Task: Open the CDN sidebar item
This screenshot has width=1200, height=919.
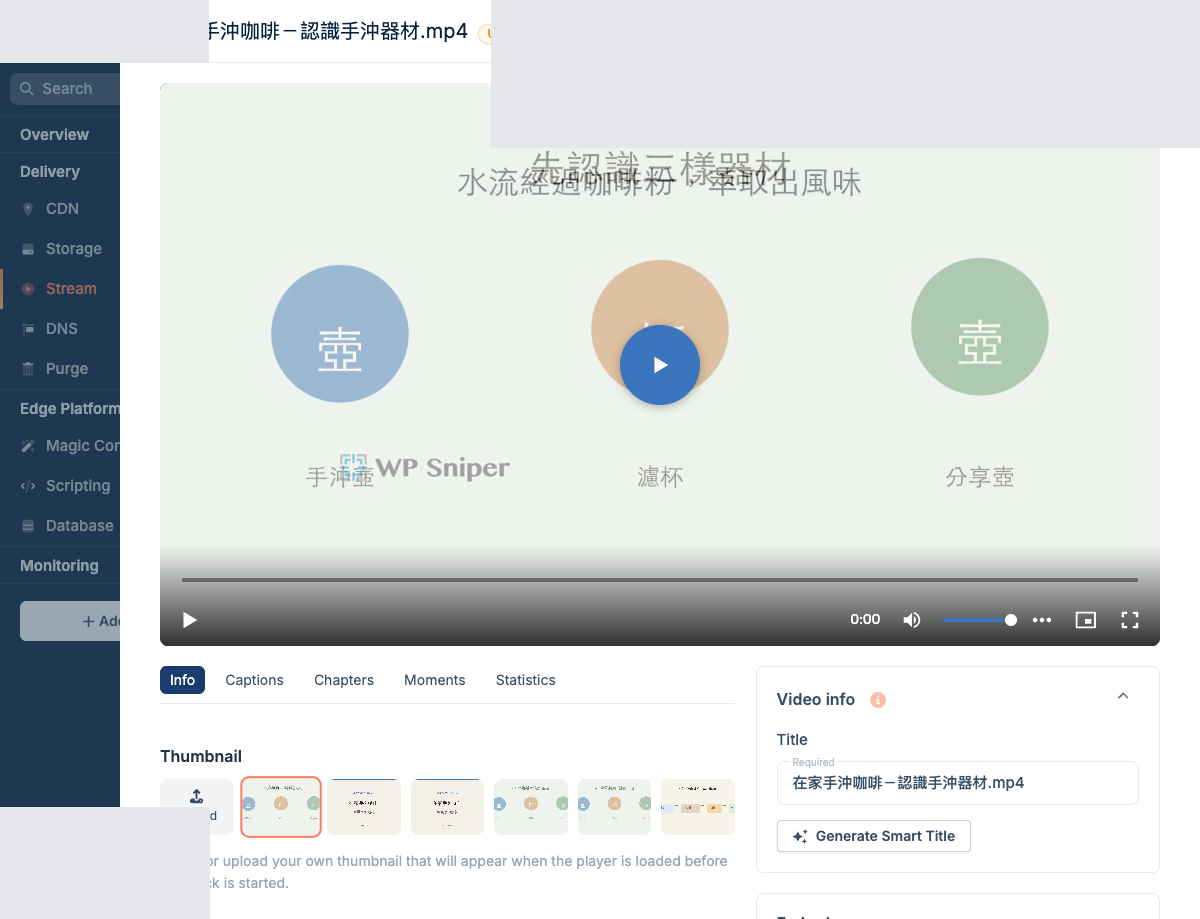Action: 62,209
